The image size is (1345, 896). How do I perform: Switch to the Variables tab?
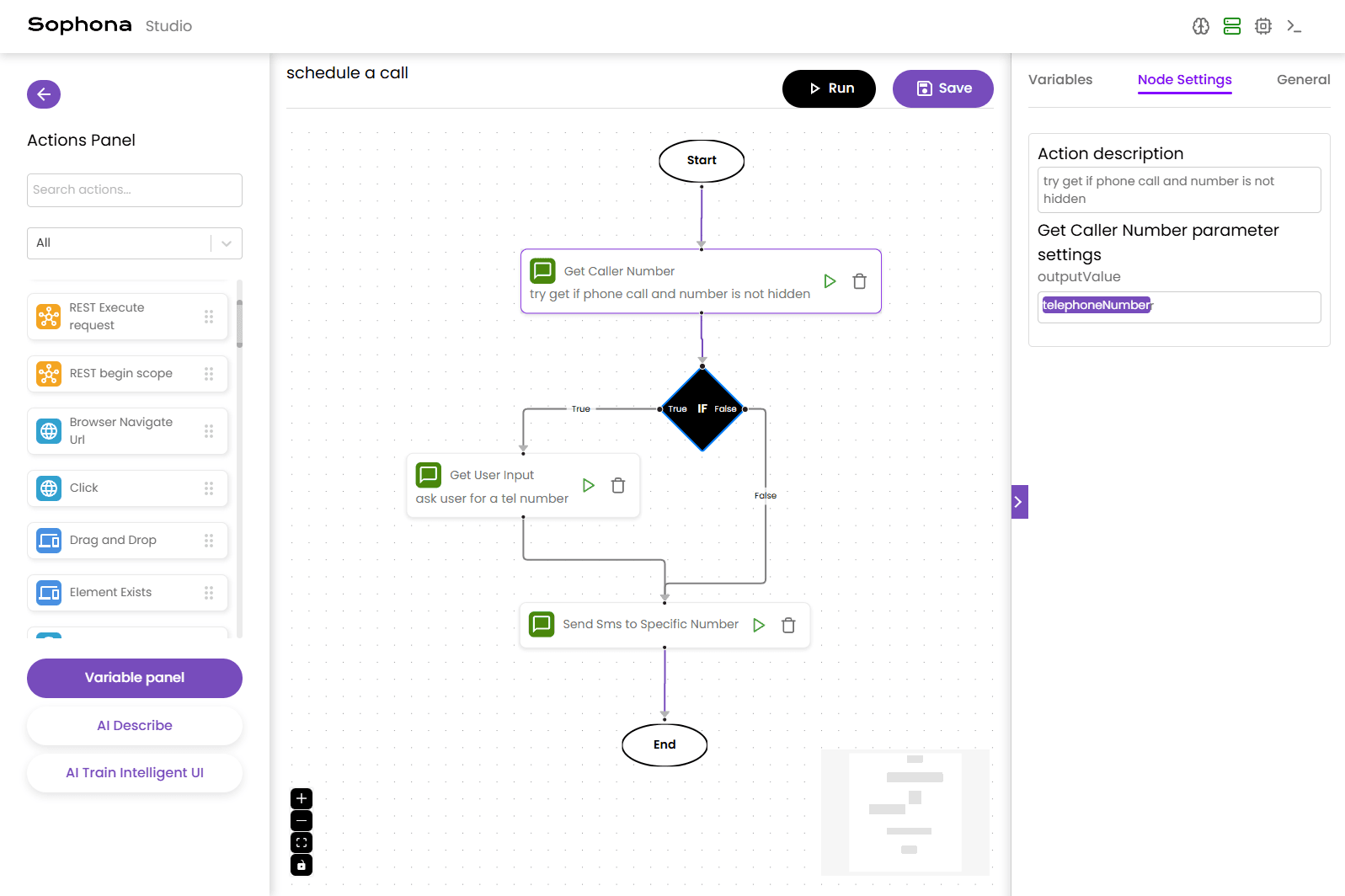click(x=1059, y=80)
